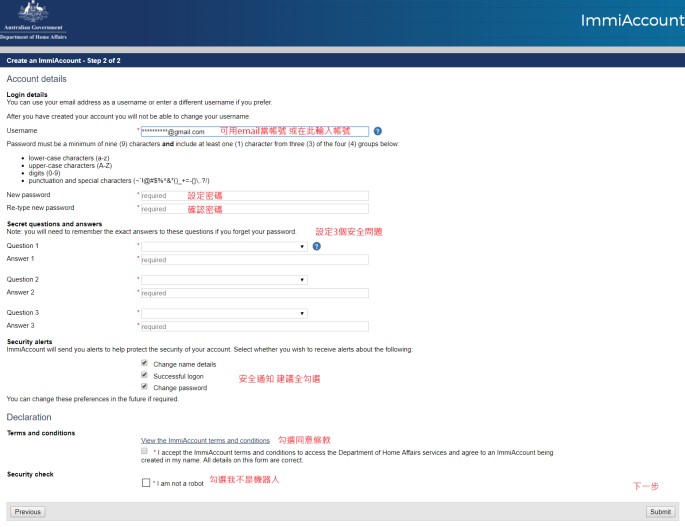
Task: Click the ImmiAccount header title
Action: [x=632, y=21]
